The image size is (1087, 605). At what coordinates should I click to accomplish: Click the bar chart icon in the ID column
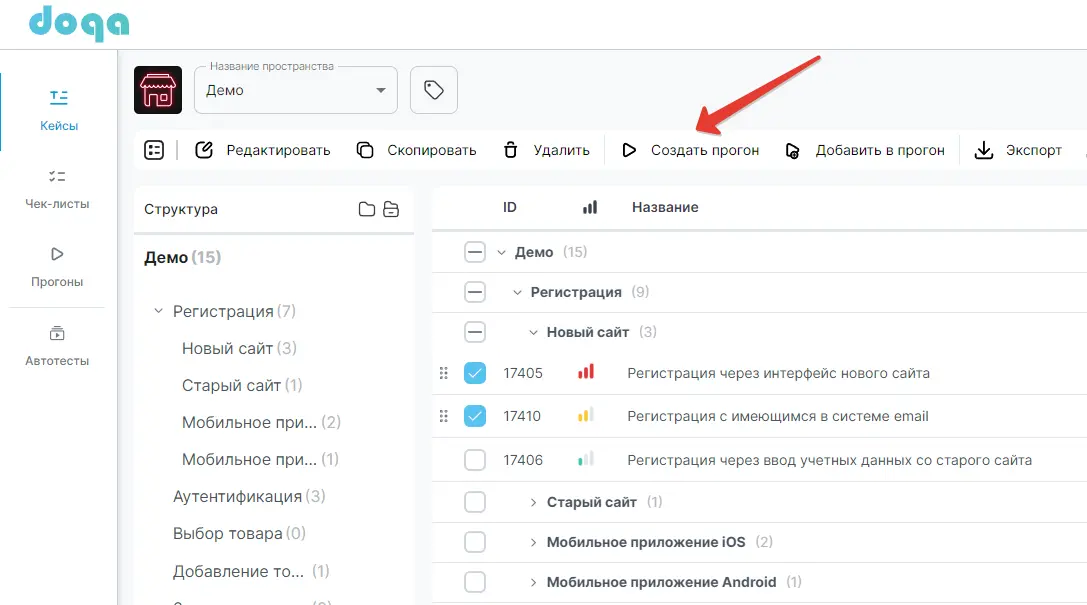point(589,207)
